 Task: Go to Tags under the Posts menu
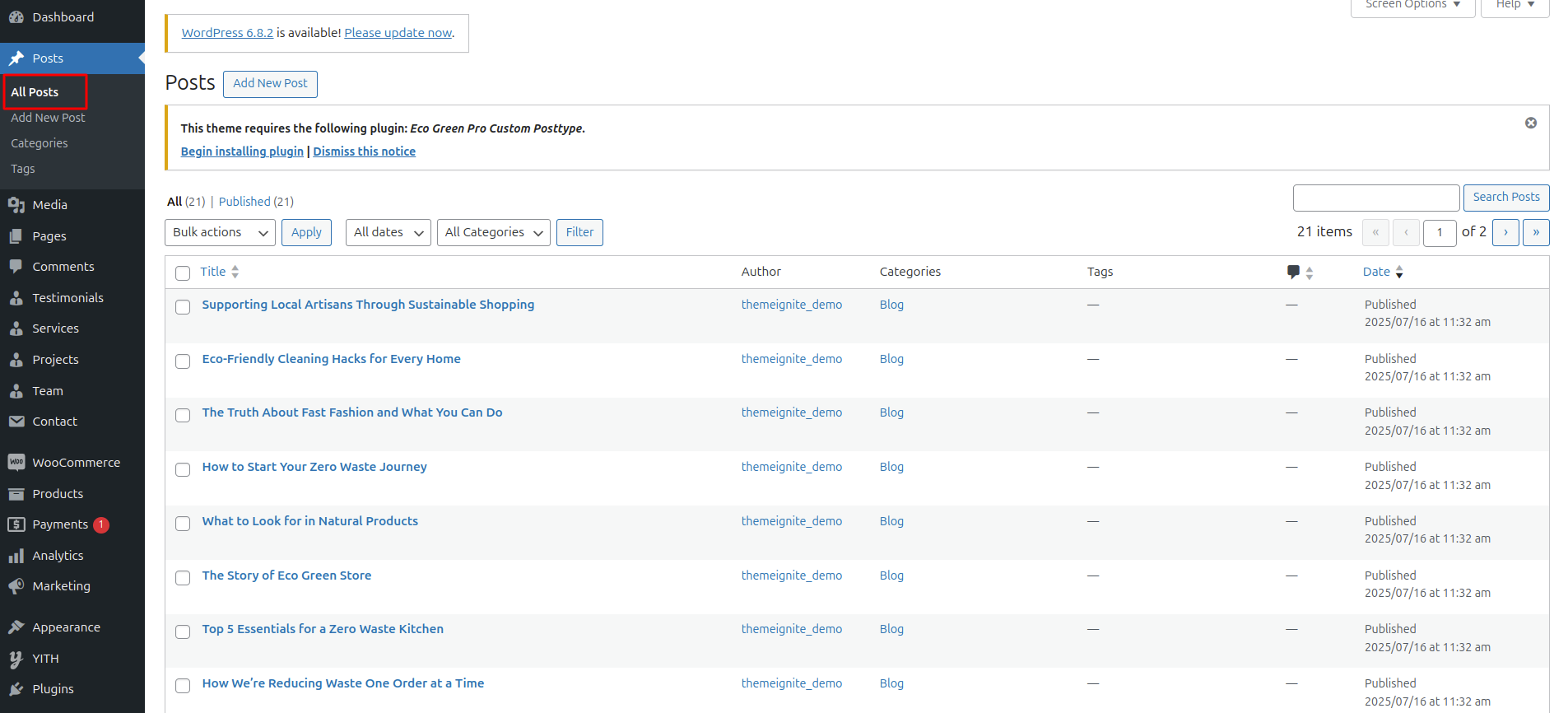point(23,169)
